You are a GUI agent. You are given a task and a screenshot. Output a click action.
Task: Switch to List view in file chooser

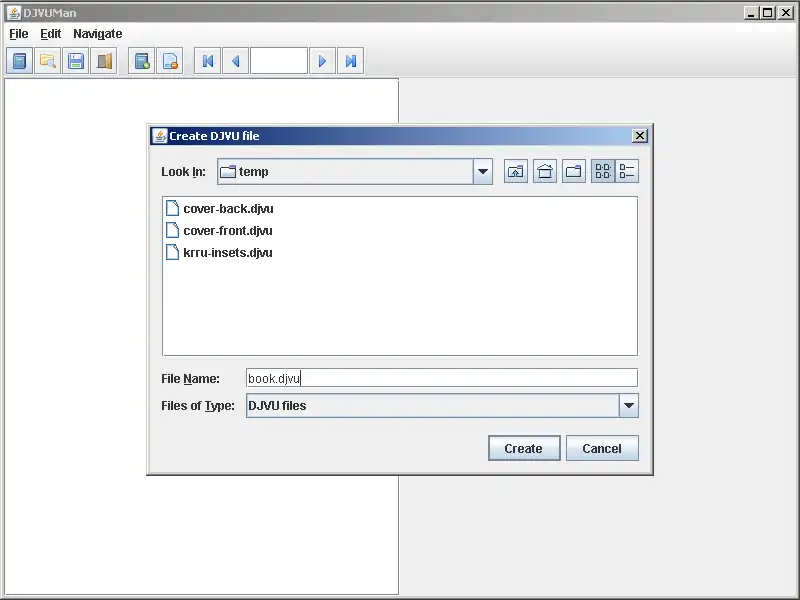pyautogui.click(x=603, y=171)
